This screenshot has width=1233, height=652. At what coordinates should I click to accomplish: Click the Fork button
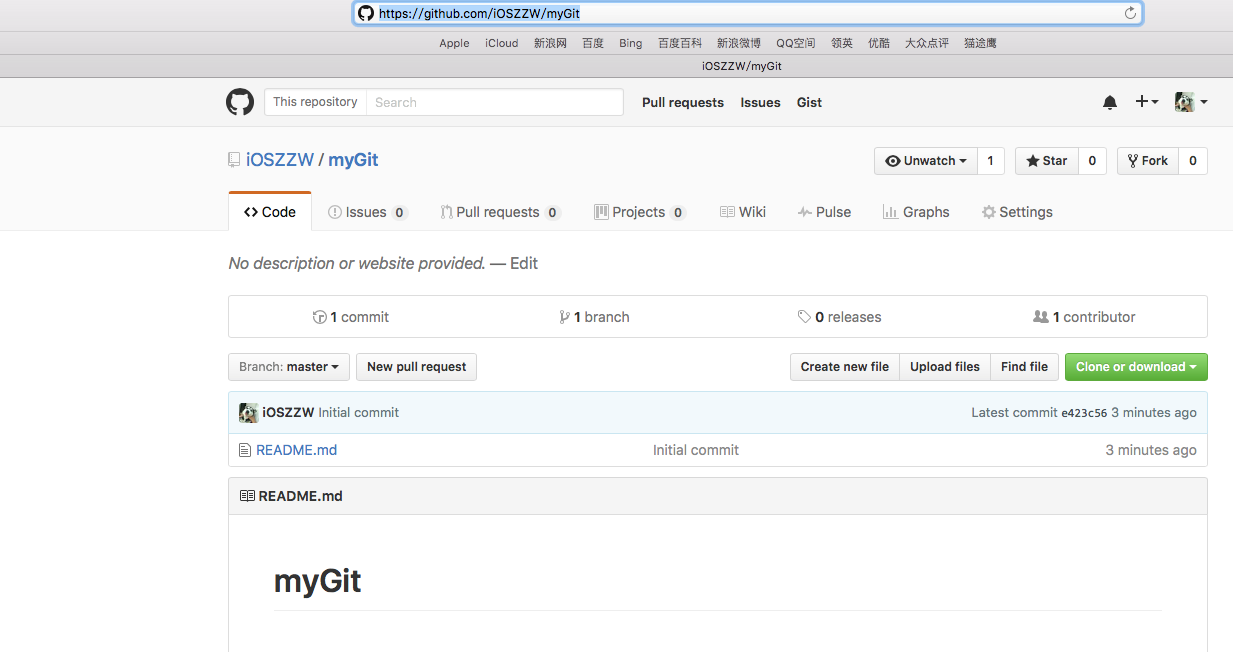(1147, 161)
